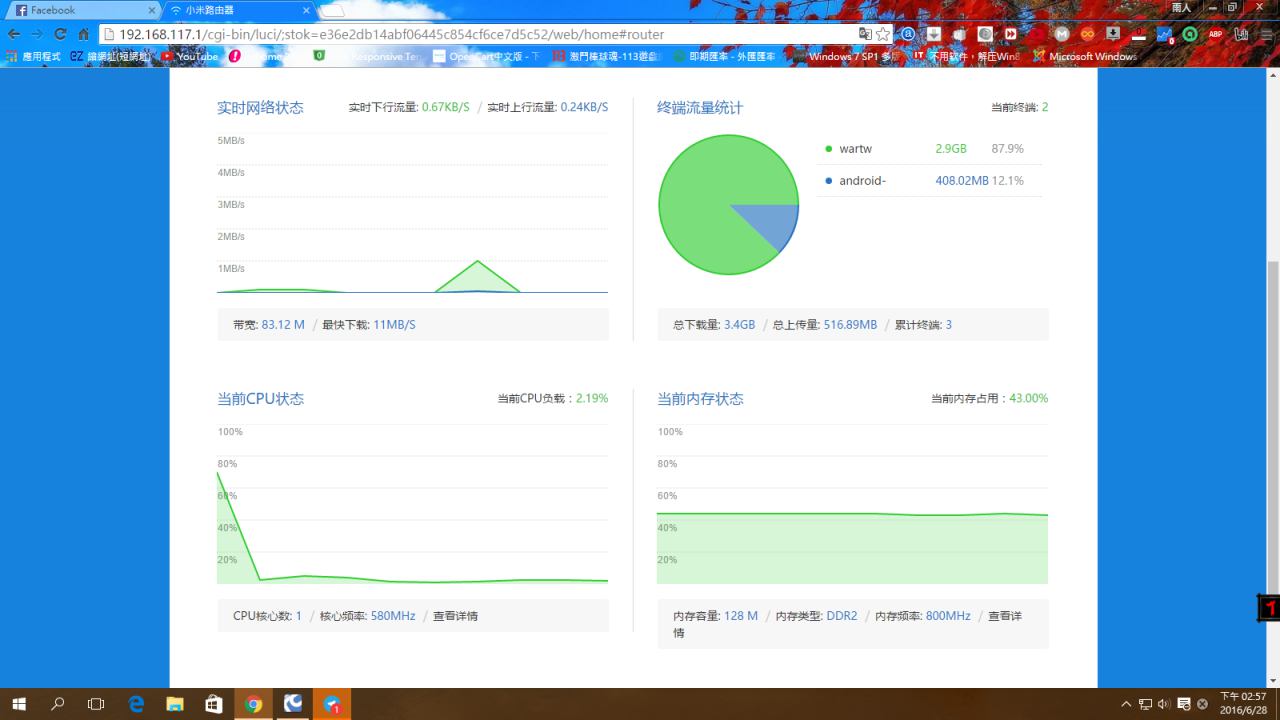The height and width of the screenshot is (720, 1280).
Task: Open Task View on the taskbar
Action: [96, 704]
